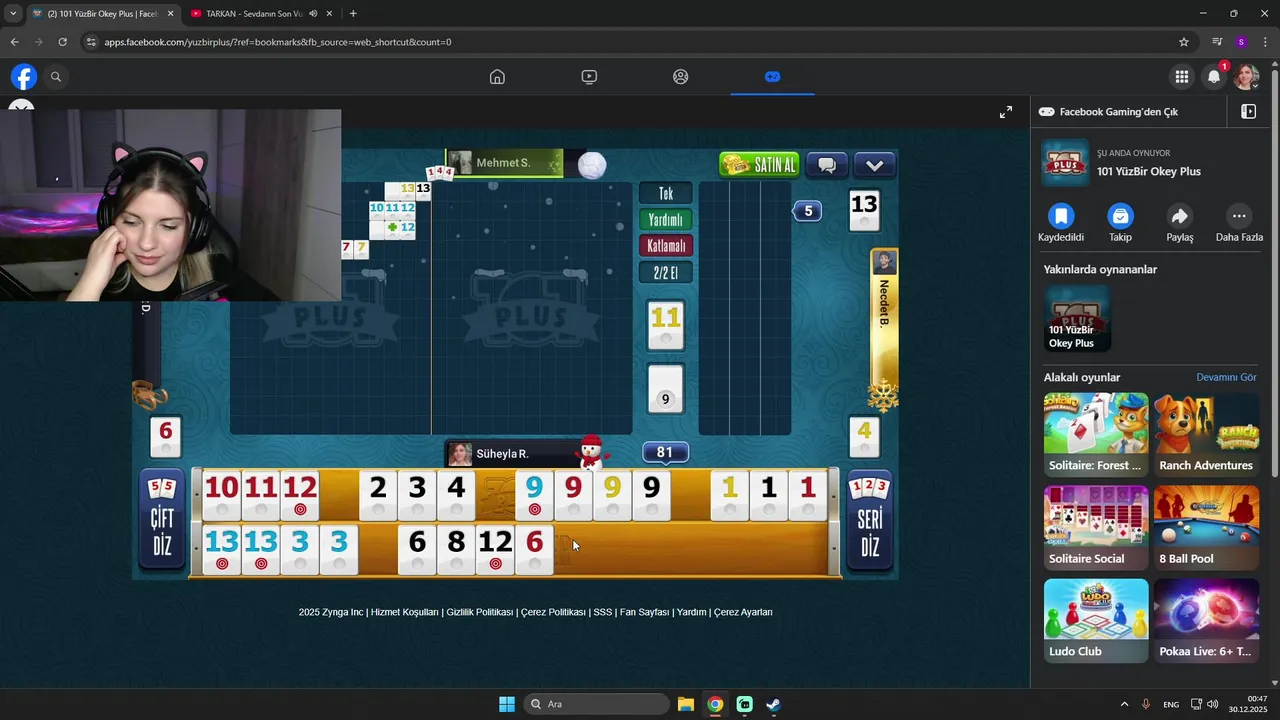This screenshot has height=720, width=1280.
Task: Click Fan Sayfası footer link
Action: point(644,612)
